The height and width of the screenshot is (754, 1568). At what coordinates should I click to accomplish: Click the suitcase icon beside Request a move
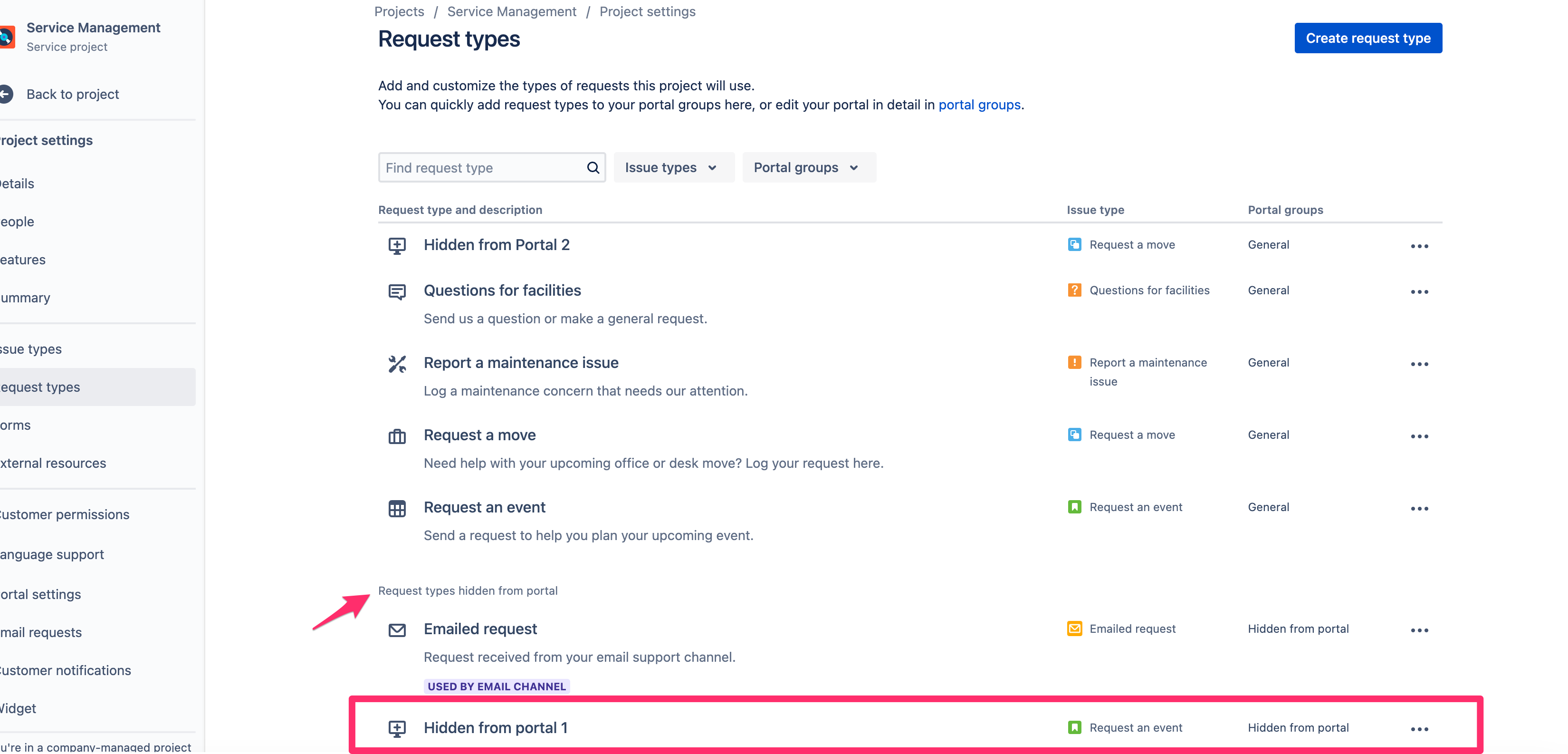tap(397, 436)
